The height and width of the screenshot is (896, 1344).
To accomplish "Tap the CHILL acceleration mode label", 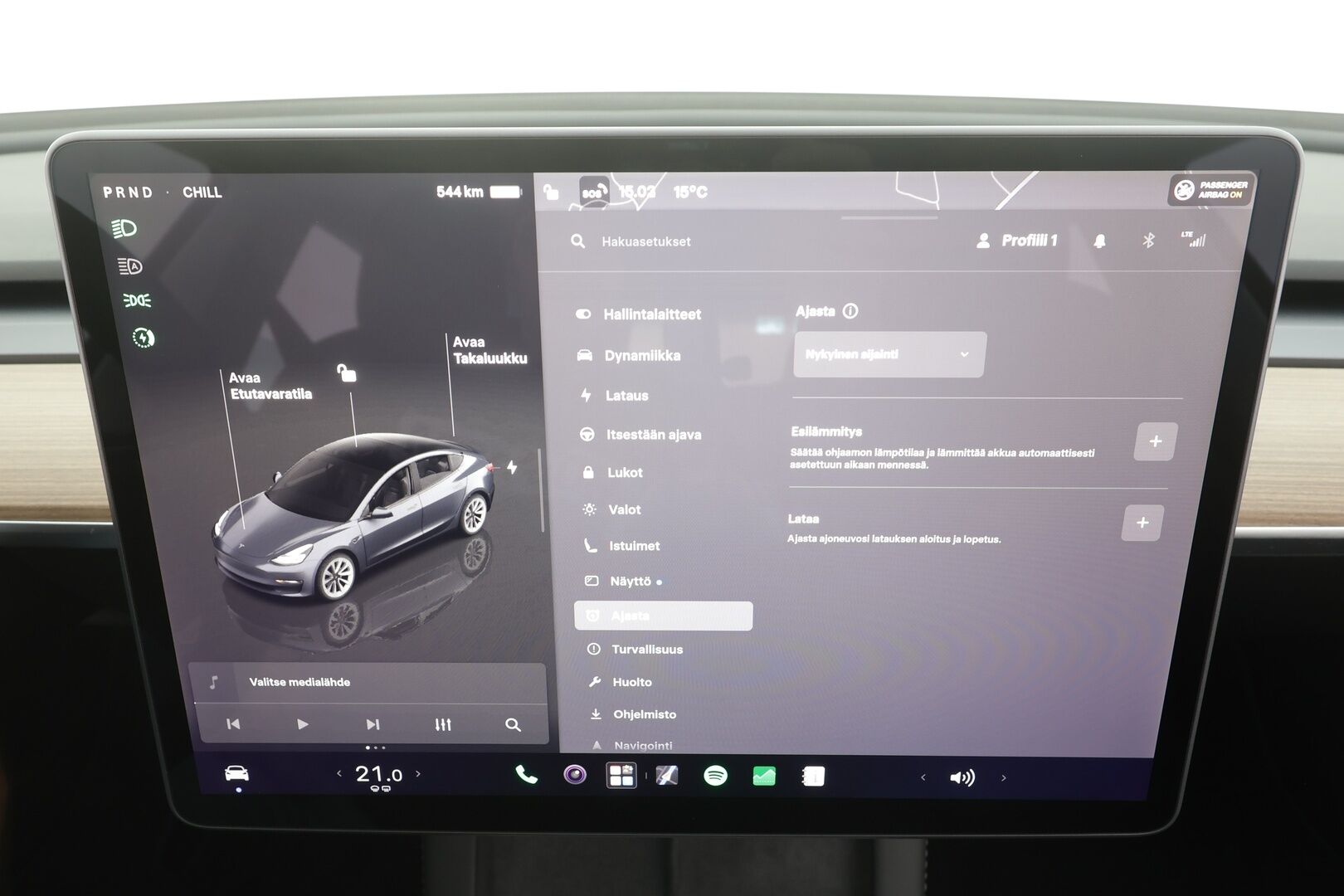I will (x=202, y=192).
